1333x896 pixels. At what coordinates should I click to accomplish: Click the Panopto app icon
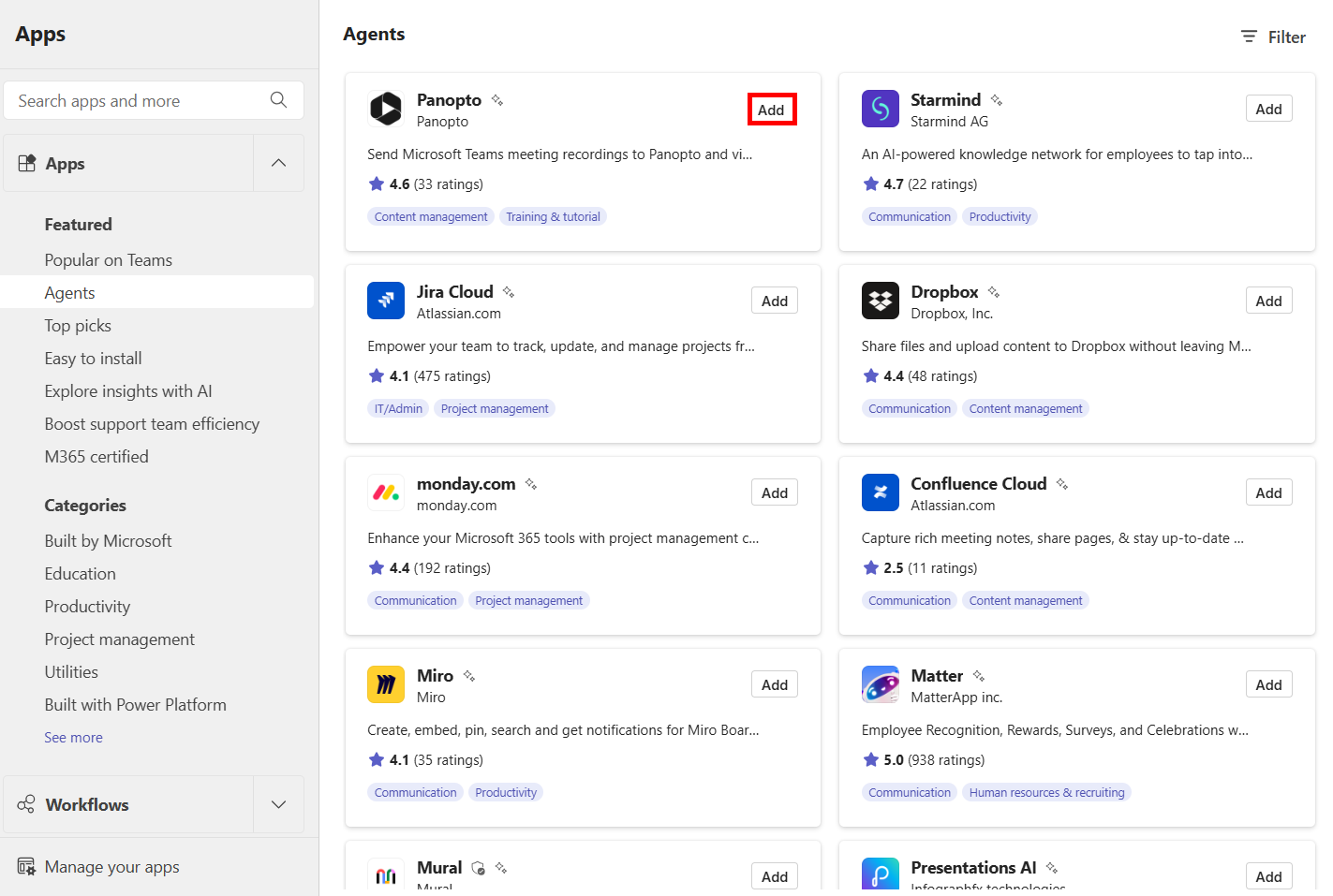386,109
